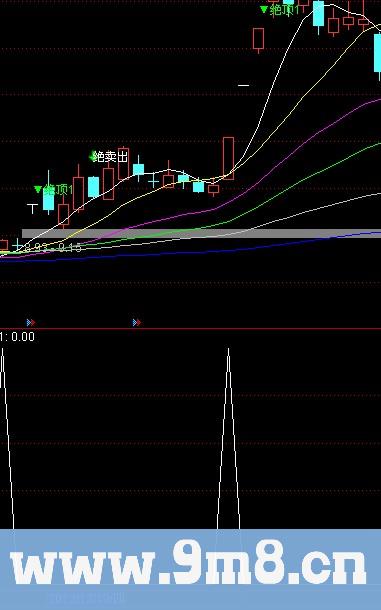Select the 绝卖出 sell signal label

pos(111,157)
